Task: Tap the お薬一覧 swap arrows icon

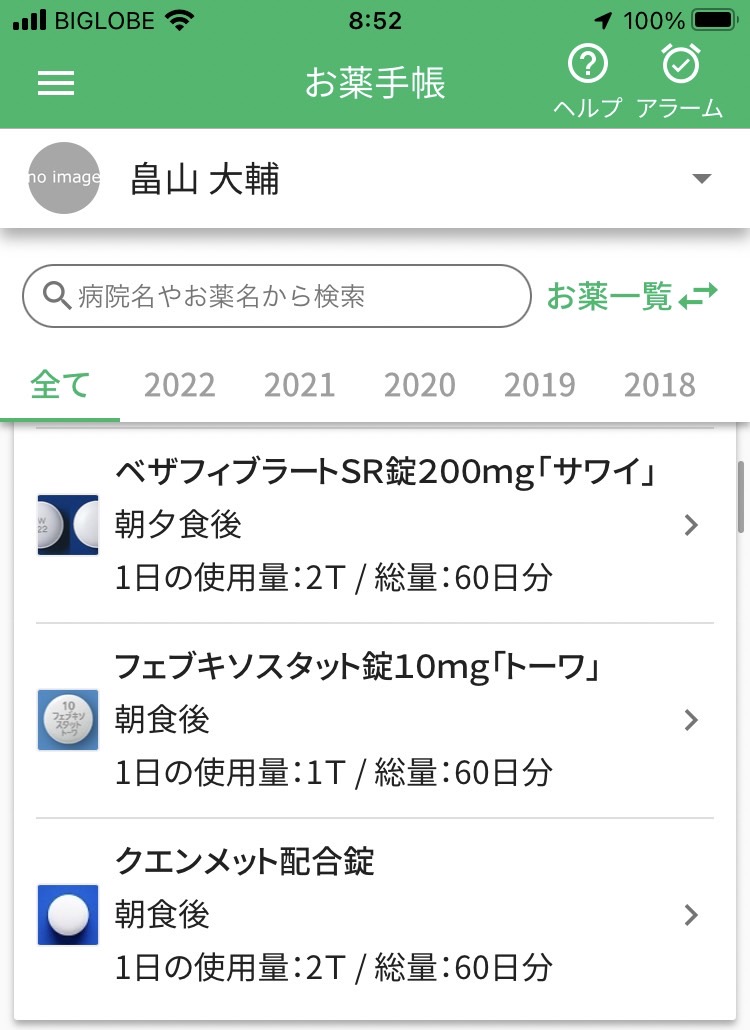Action: point(698,296)
